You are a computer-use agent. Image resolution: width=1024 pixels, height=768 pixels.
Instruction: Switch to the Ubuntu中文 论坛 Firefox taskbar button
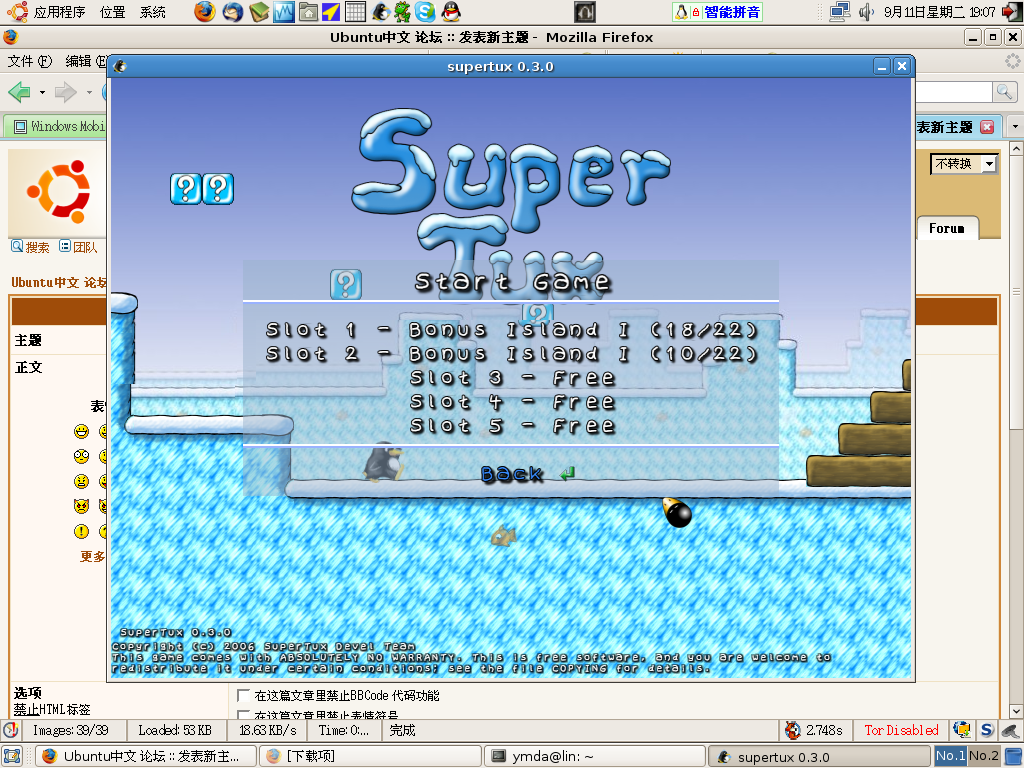click(145, 756)
